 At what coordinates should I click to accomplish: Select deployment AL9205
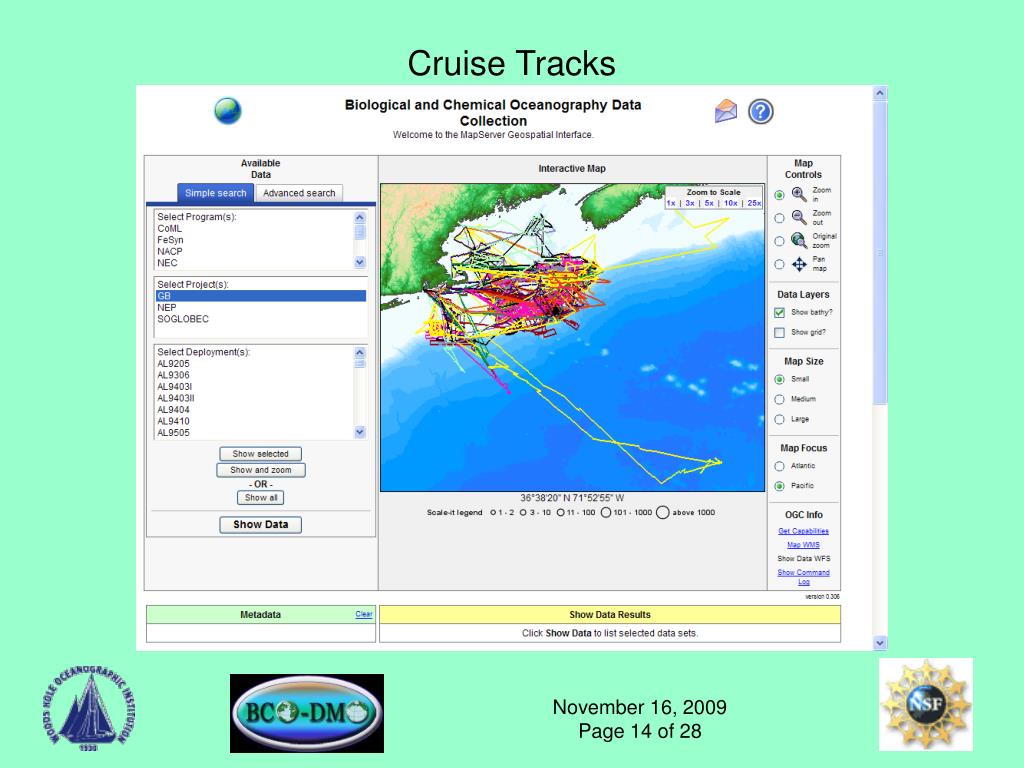point(255,364)
